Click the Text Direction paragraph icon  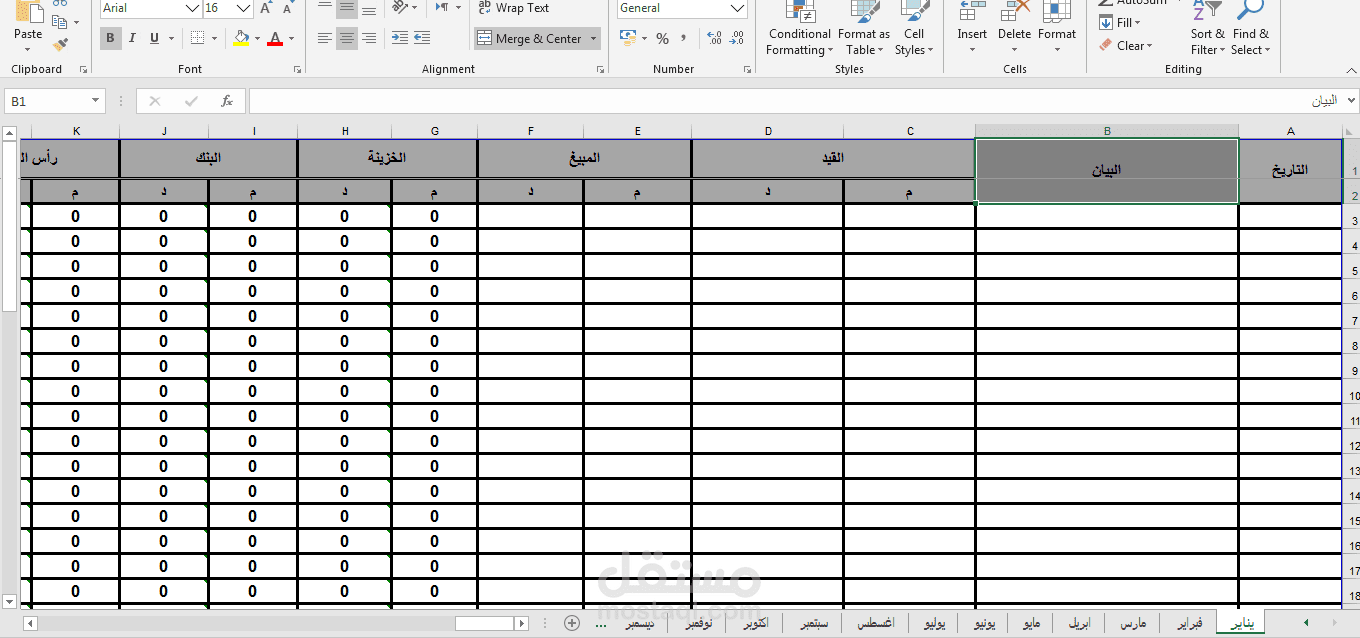pos(442,8)
